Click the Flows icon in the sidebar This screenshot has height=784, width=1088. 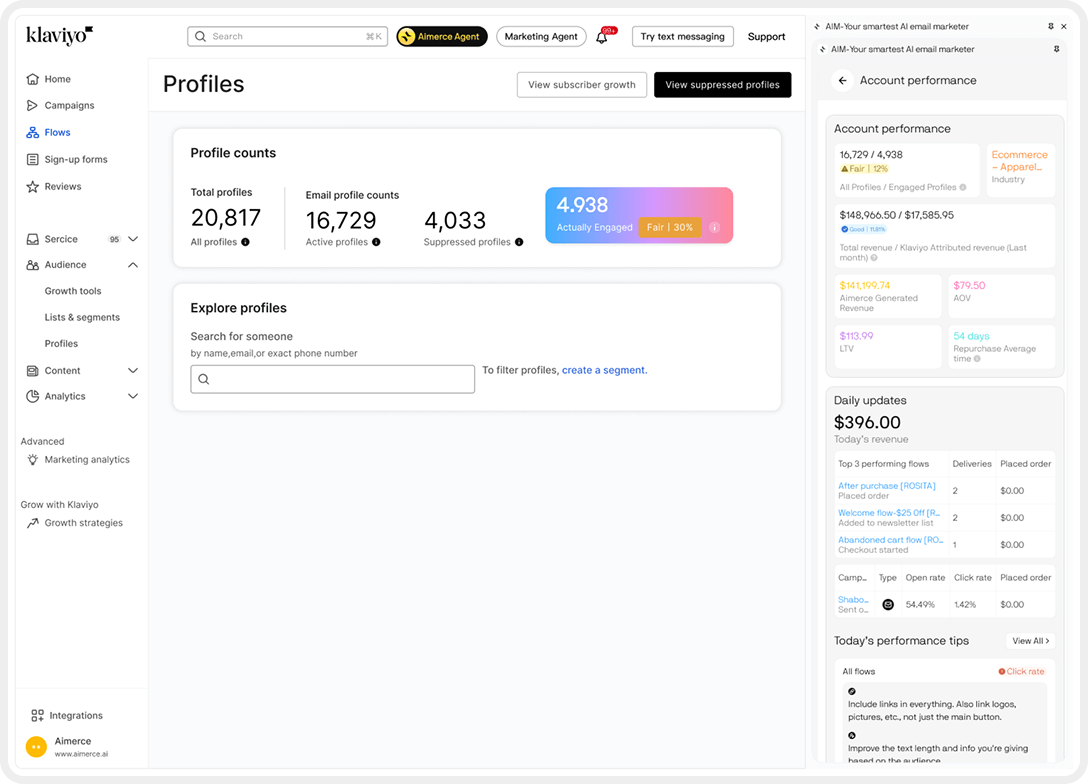click(x=32, y=132)
